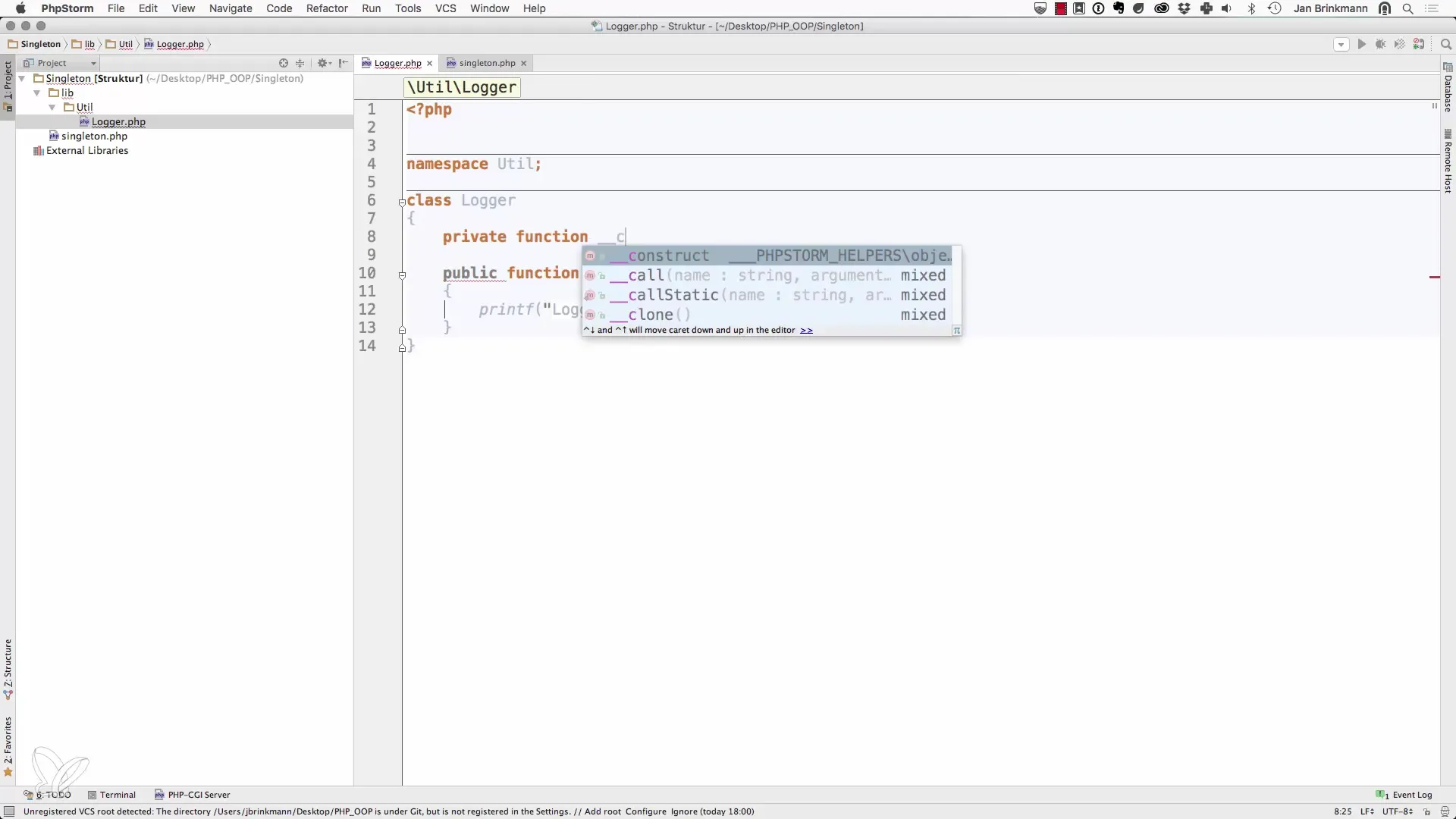1456x819 pixels.
Task: Fold the public function block at line 10
Action: (402, 275)
